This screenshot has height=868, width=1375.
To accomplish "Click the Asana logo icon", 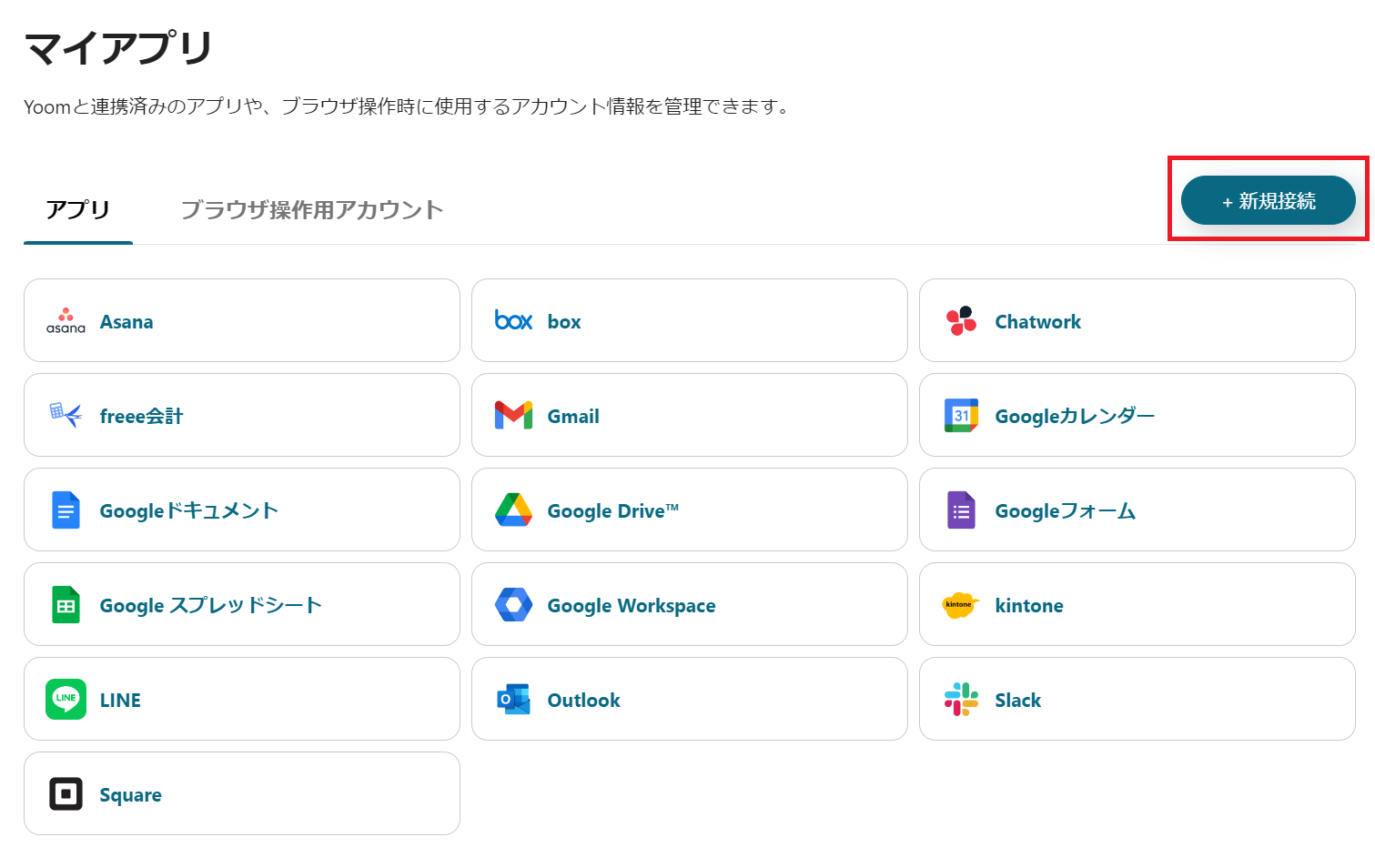I will tap(66, 321).
